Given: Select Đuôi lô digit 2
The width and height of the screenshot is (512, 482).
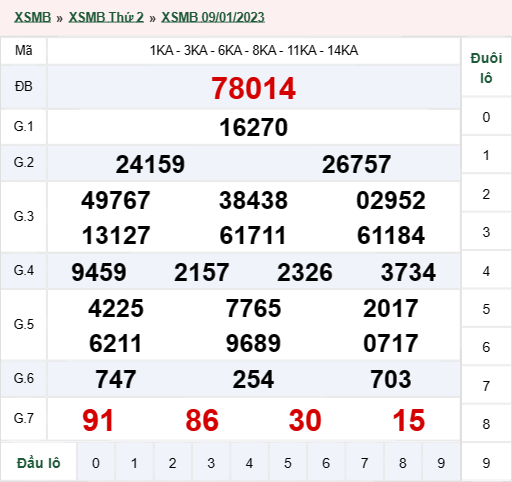Looking at the screenshot, I should (x=486, y=194).
